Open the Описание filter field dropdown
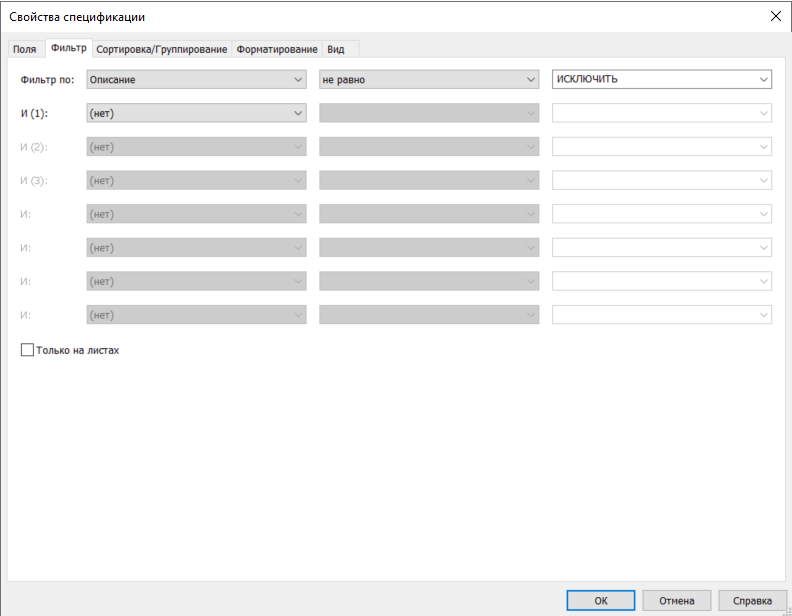 [196, 80]
